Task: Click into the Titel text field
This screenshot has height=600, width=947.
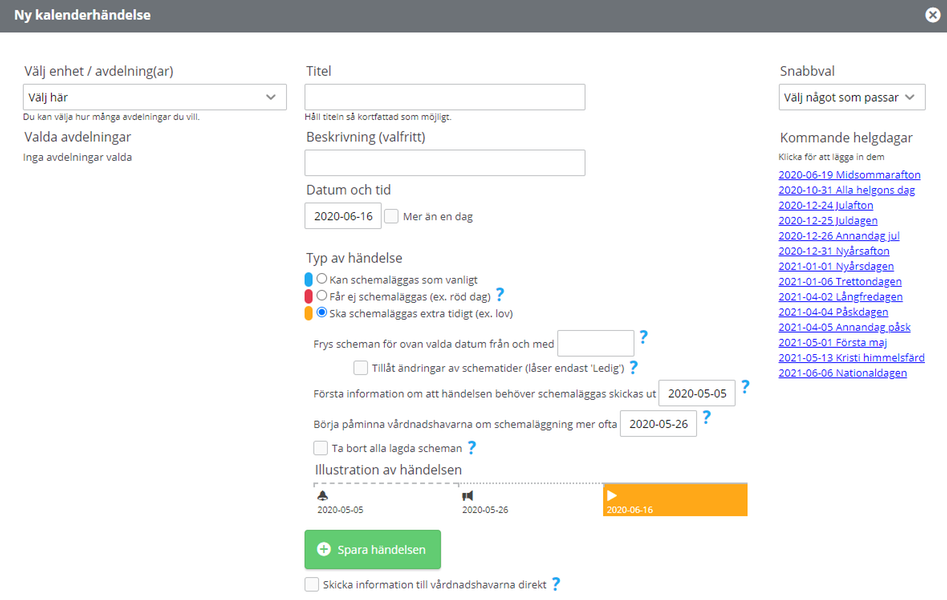Action: tap(445, 97)
